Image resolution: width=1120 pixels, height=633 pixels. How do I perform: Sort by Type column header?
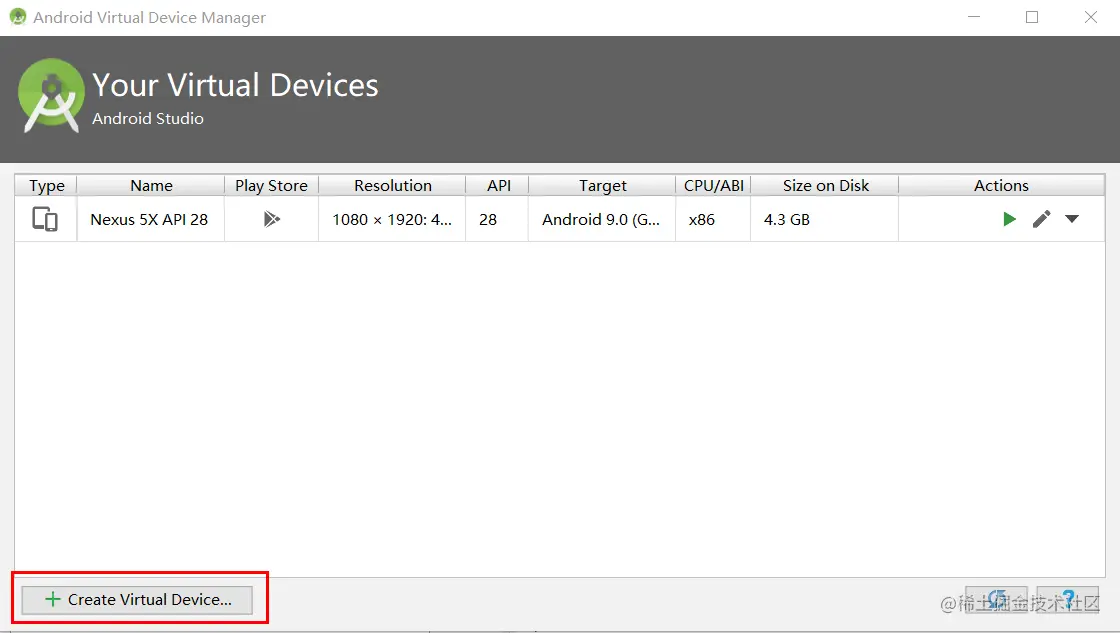coord(46,186)
